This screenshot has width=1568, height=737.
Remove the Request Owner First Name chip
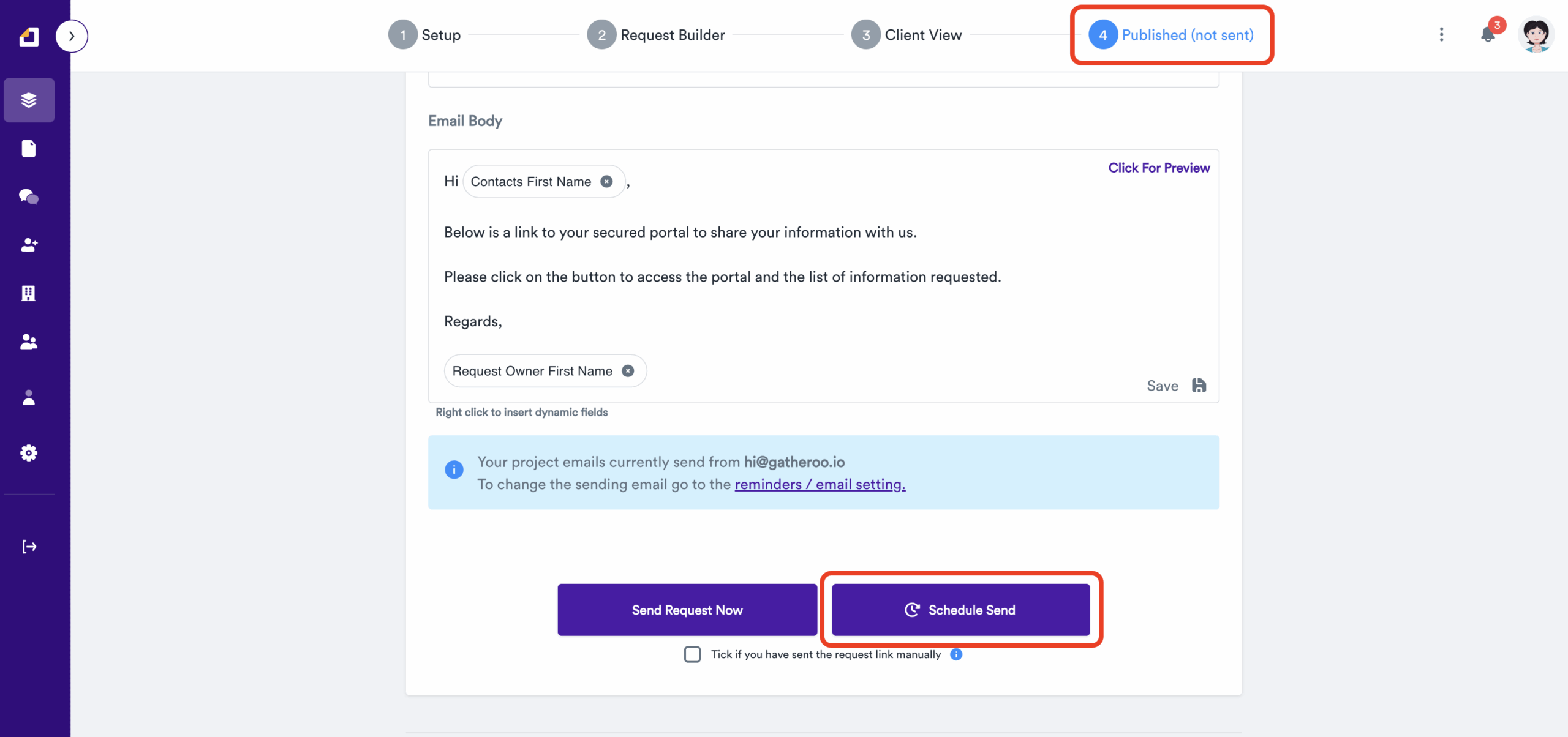click(x=628, y=371)
